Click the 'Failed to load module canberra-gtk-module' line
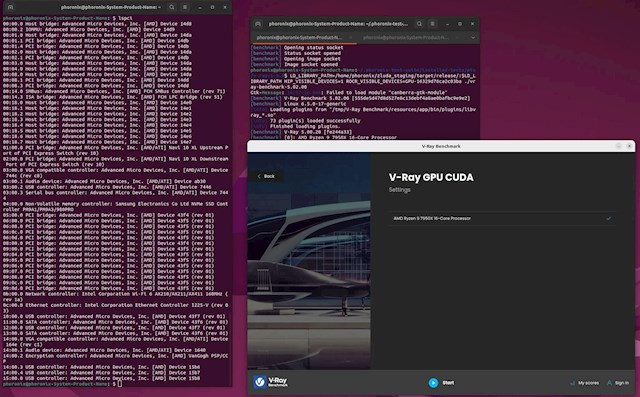The image size is (640, 397). point(349,93)
